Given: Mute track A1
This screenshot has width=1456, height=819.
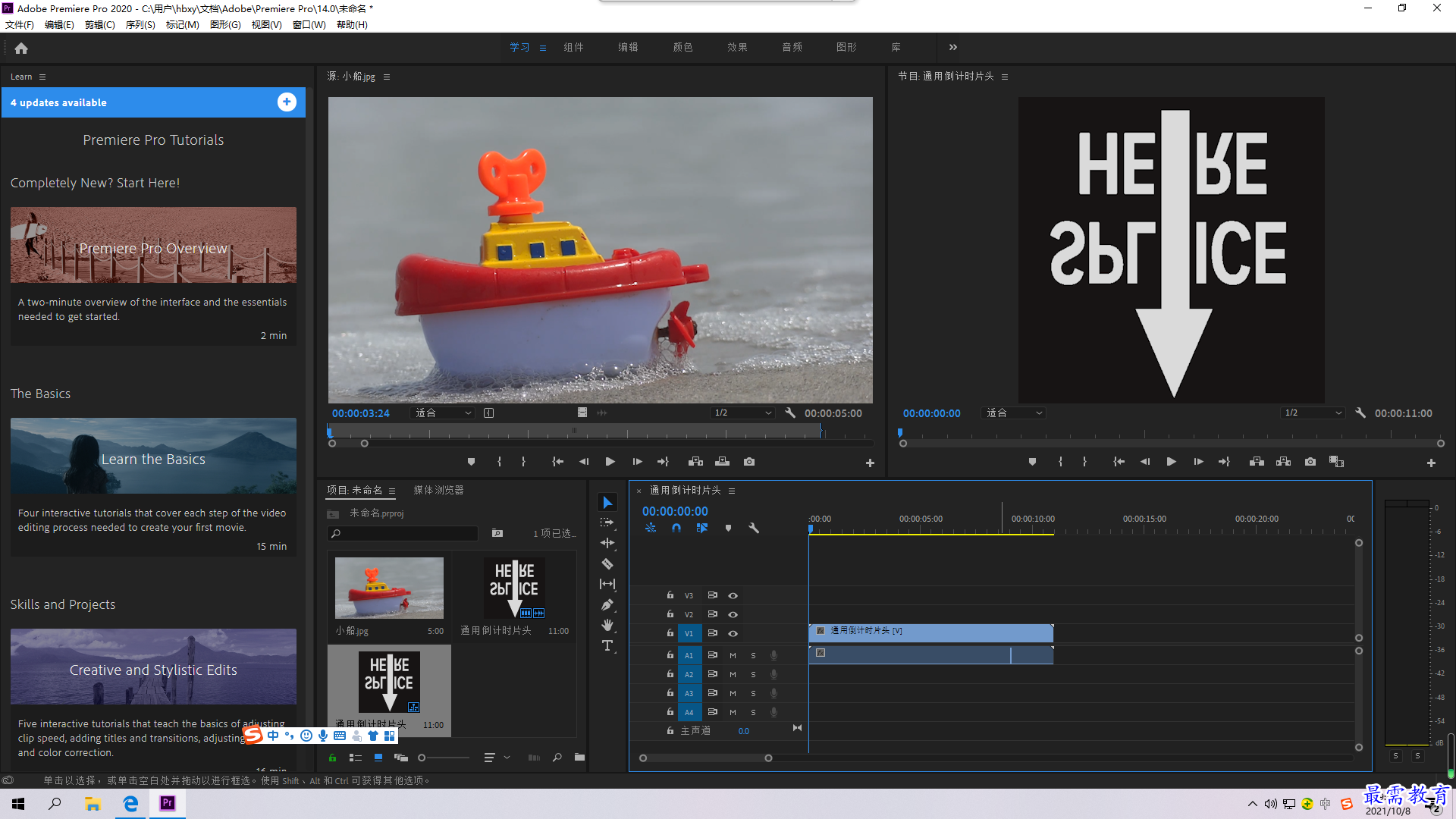Looking at the screenshot, I should tap(733, 655).
